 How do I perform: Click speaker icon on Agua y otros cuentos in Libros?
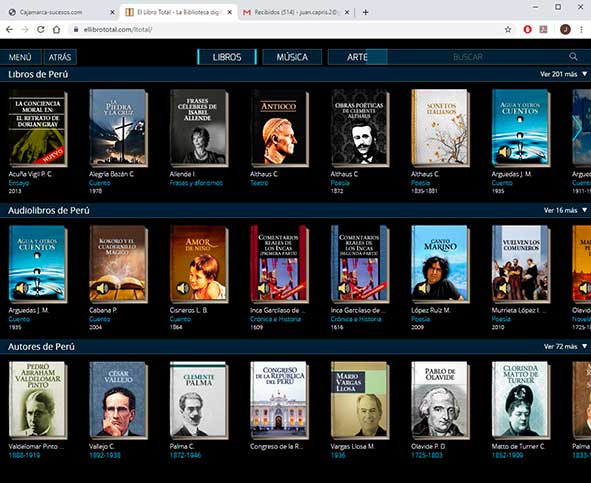(505, 153)
